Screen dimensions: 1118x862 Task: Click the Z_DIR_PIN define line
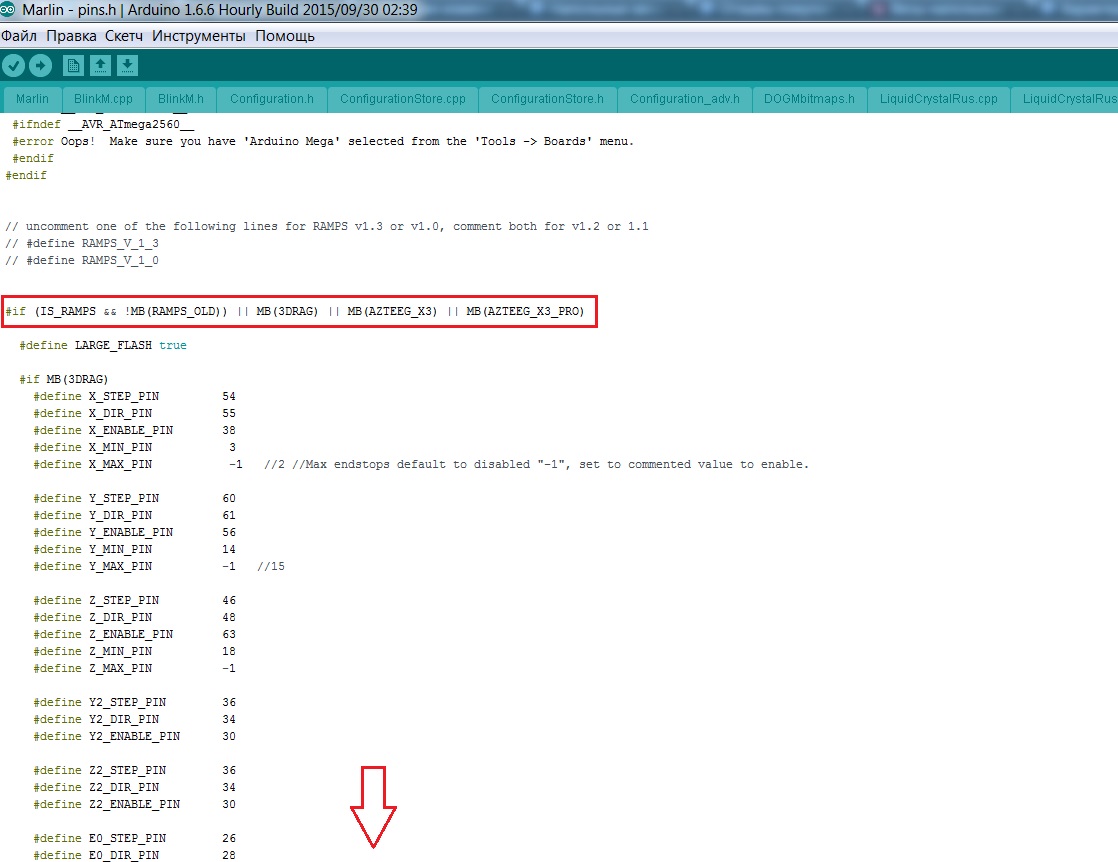pyautogui.click(x=134, y=617)
